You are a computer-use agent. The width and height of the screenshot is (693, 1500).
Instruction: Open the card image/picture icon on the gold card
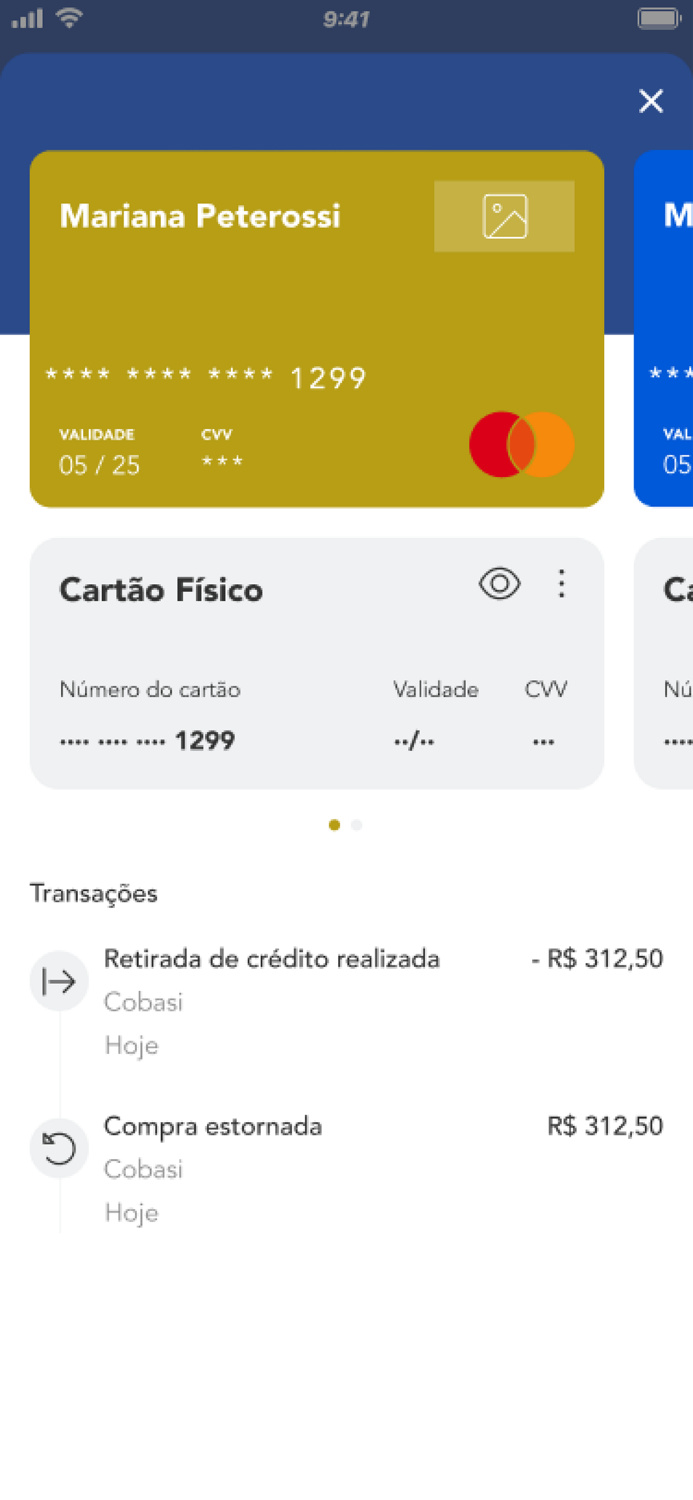tap(504, 216)
